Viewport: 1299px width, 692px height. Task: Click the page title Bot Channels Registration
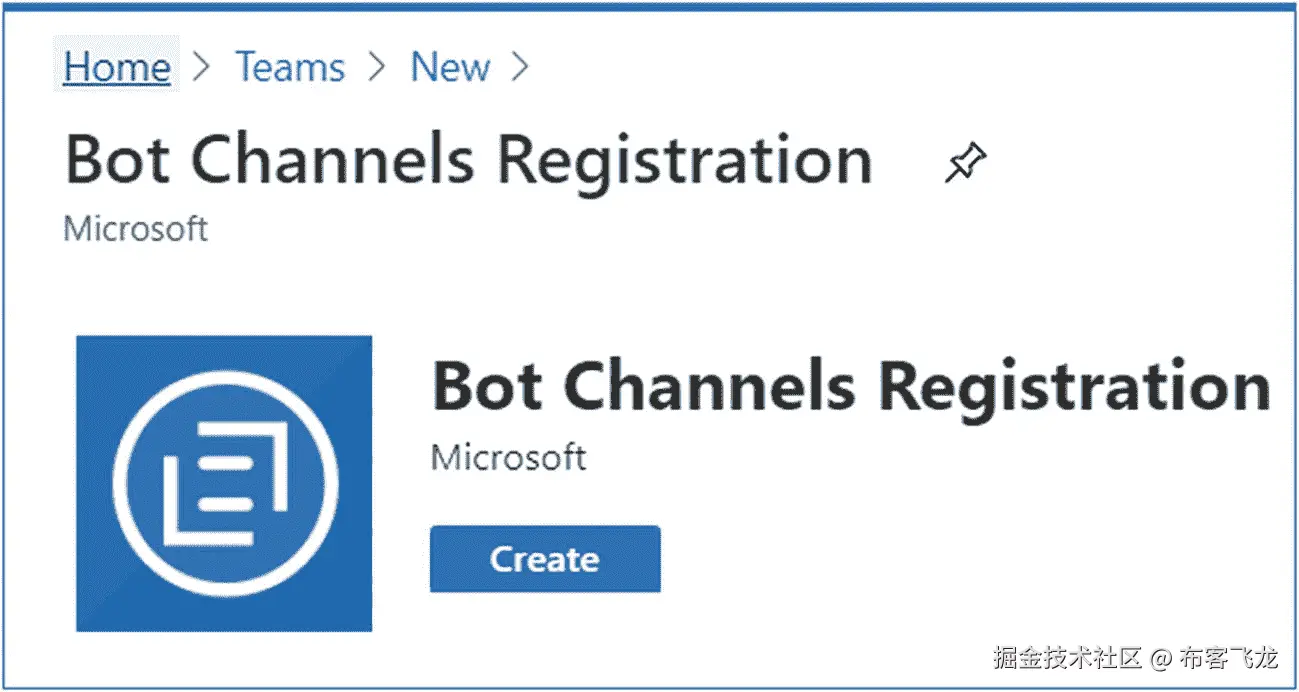point(468,160)
